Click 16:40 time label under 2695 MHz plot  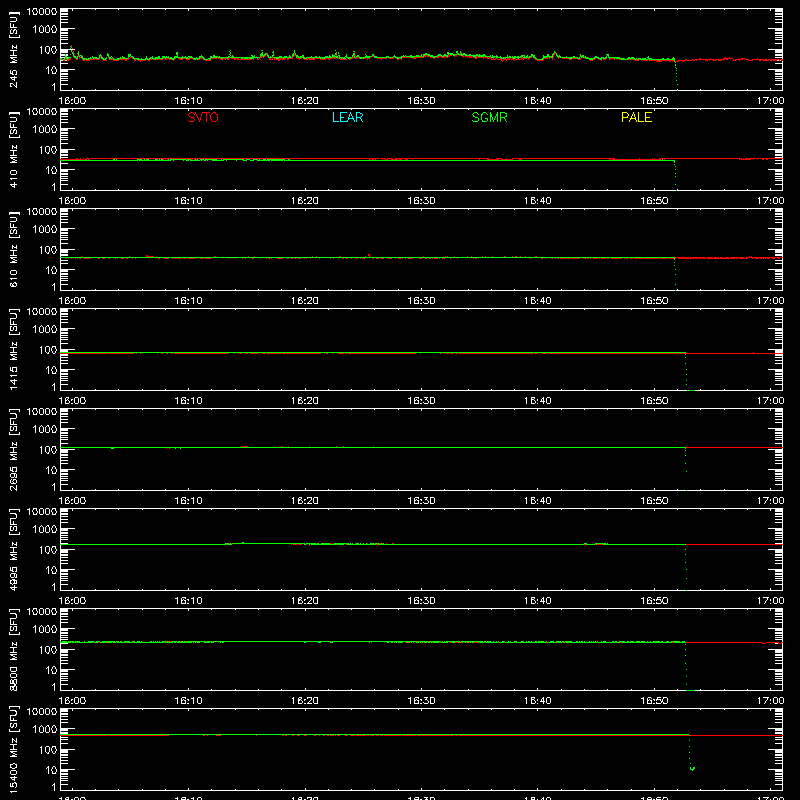[538, 501]
